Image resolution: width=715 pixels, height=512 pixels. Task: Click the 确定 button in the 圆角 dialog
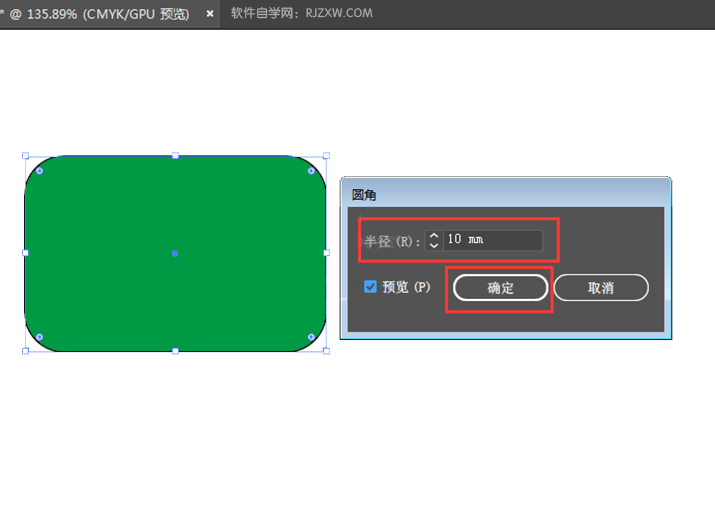click(x=500, y=288)
